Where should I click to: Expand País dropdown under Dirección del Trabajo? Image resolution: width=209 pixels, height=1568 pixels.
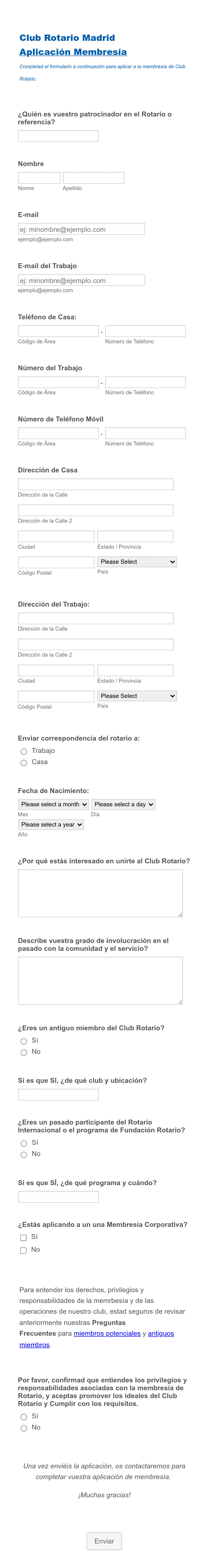137,696
